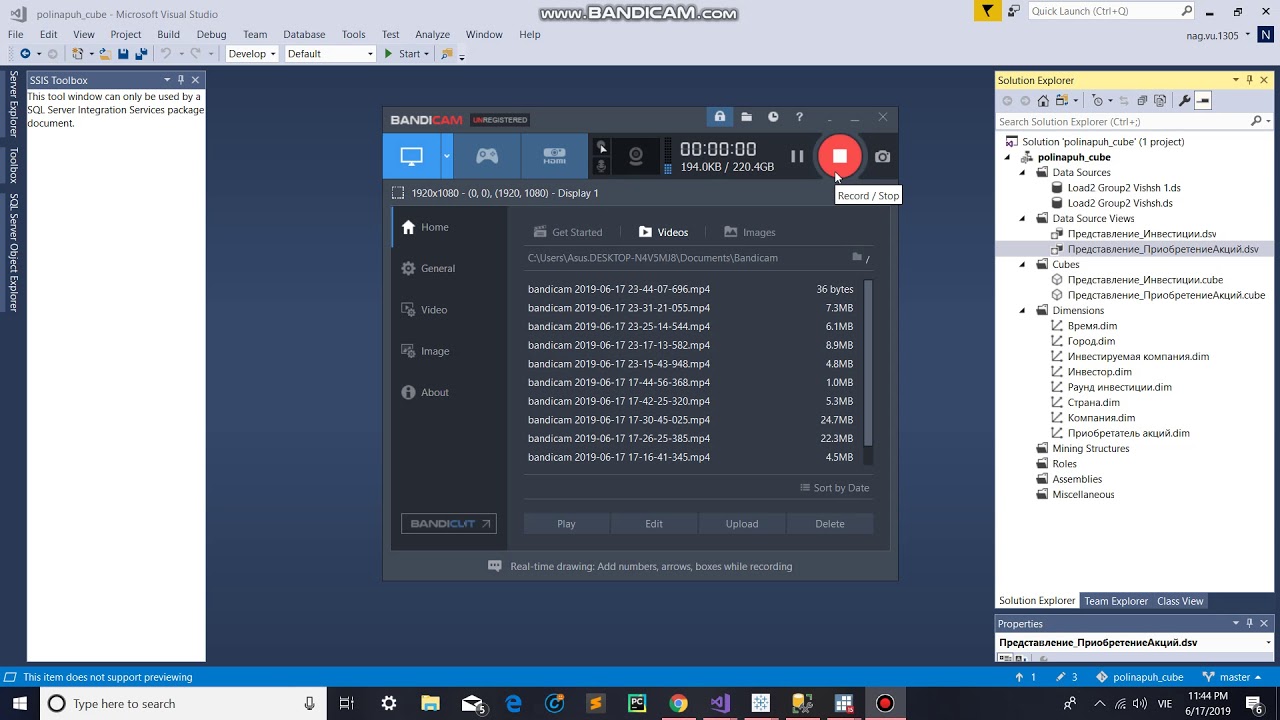Open Bandicam help question mark icon

[799, 117]
